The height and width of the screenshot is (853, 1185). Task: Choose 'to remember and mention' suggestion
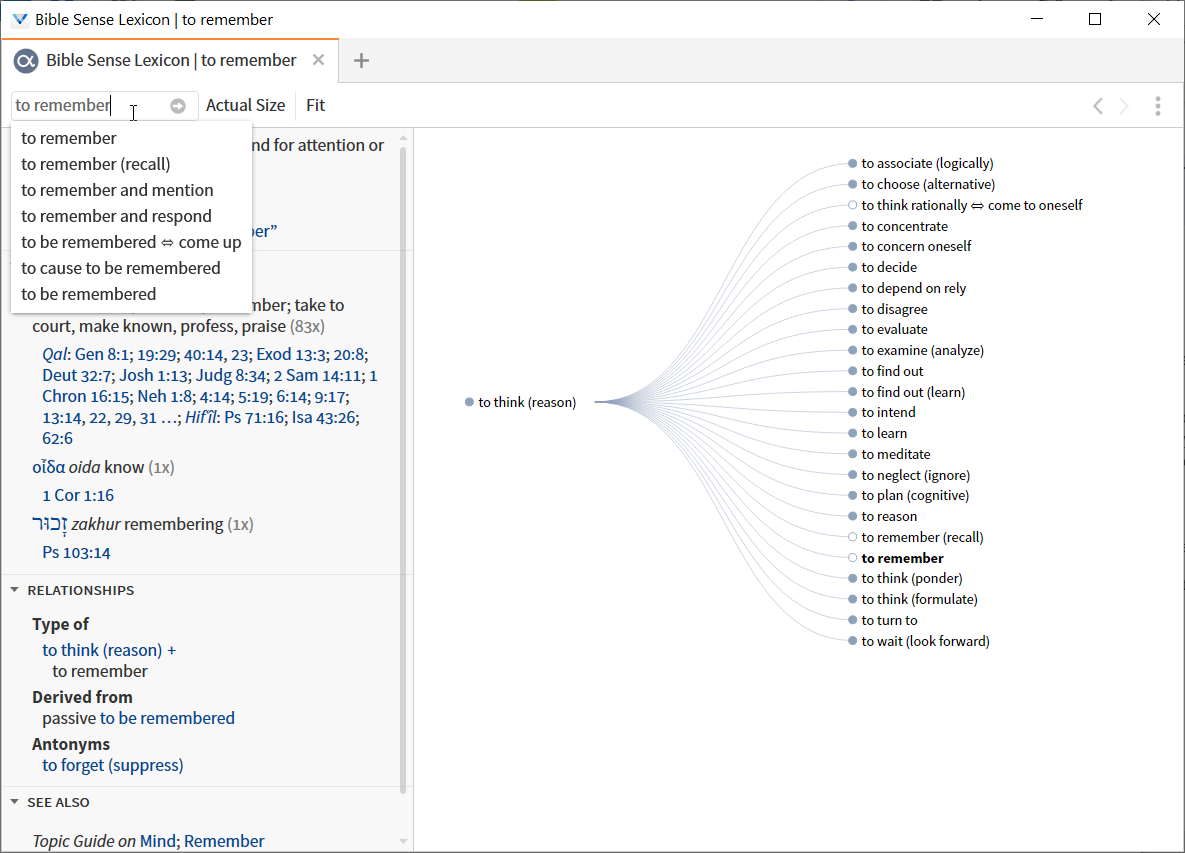coord(117,190)
